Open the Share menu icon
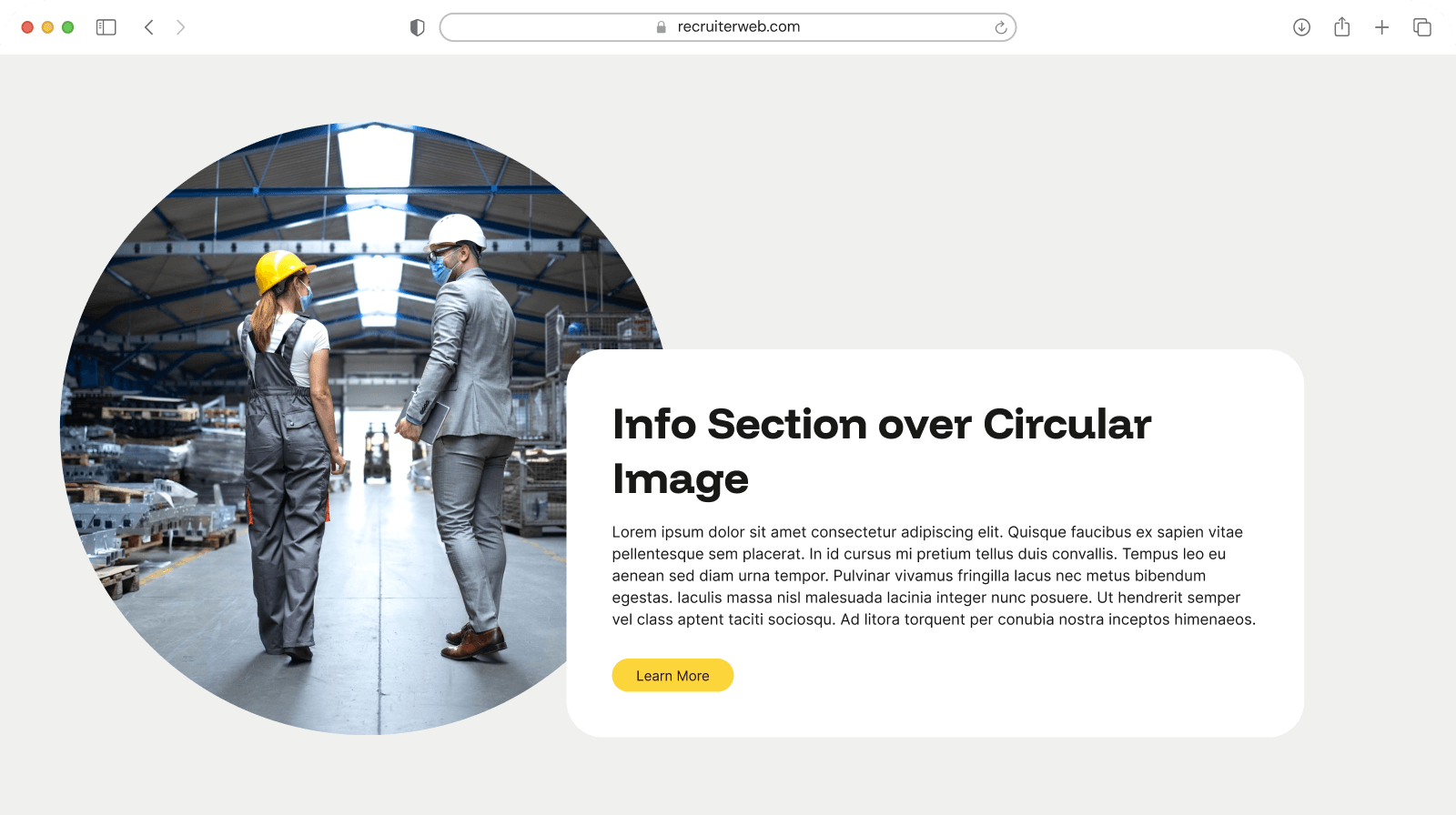The height and width of the screenshot is (815, 1456). coord(1342,27)
